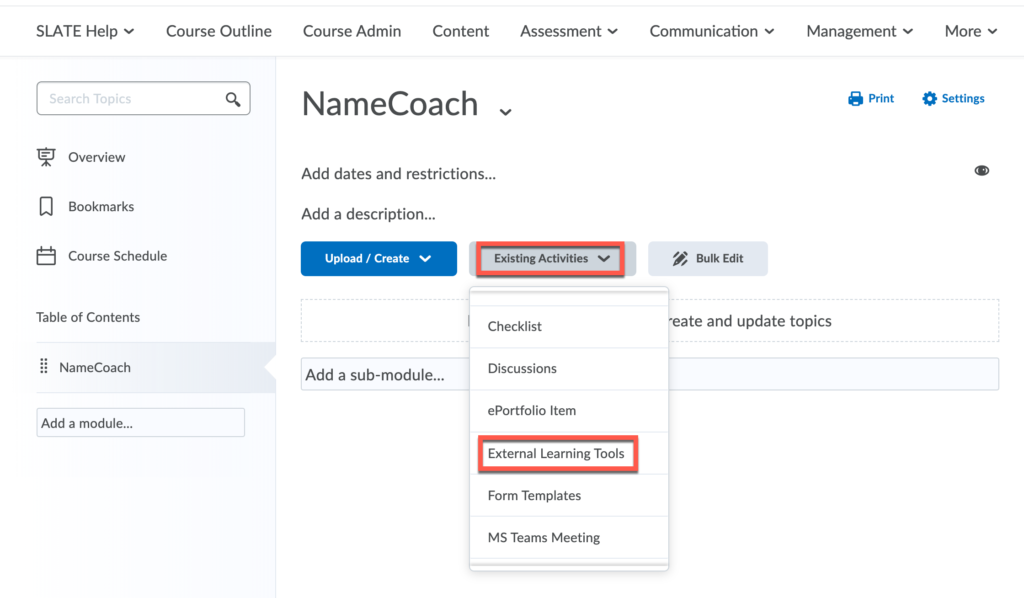The width and height of the screenshot is (1024, 598).
Task: Open Course Schedule
Action: click(118, 256)
